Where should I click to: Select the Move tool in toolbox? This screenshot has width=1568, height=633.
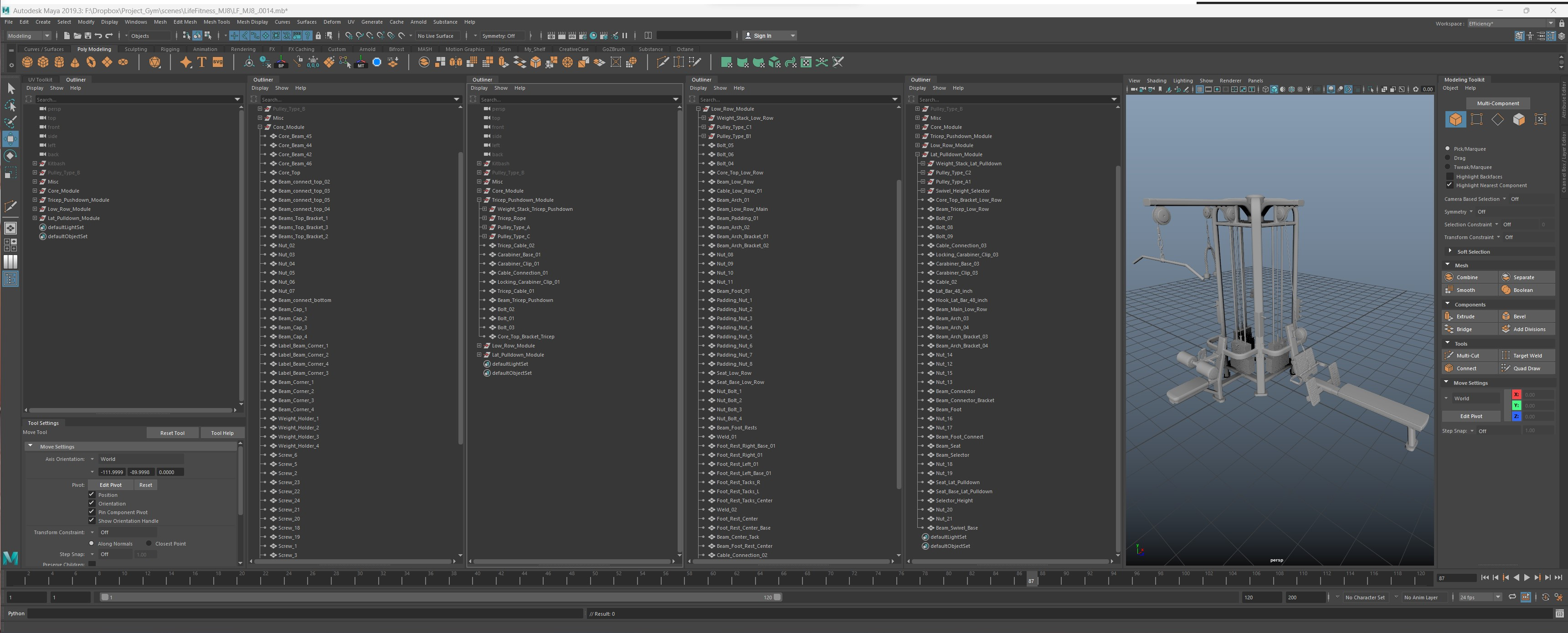coord(10,138)
